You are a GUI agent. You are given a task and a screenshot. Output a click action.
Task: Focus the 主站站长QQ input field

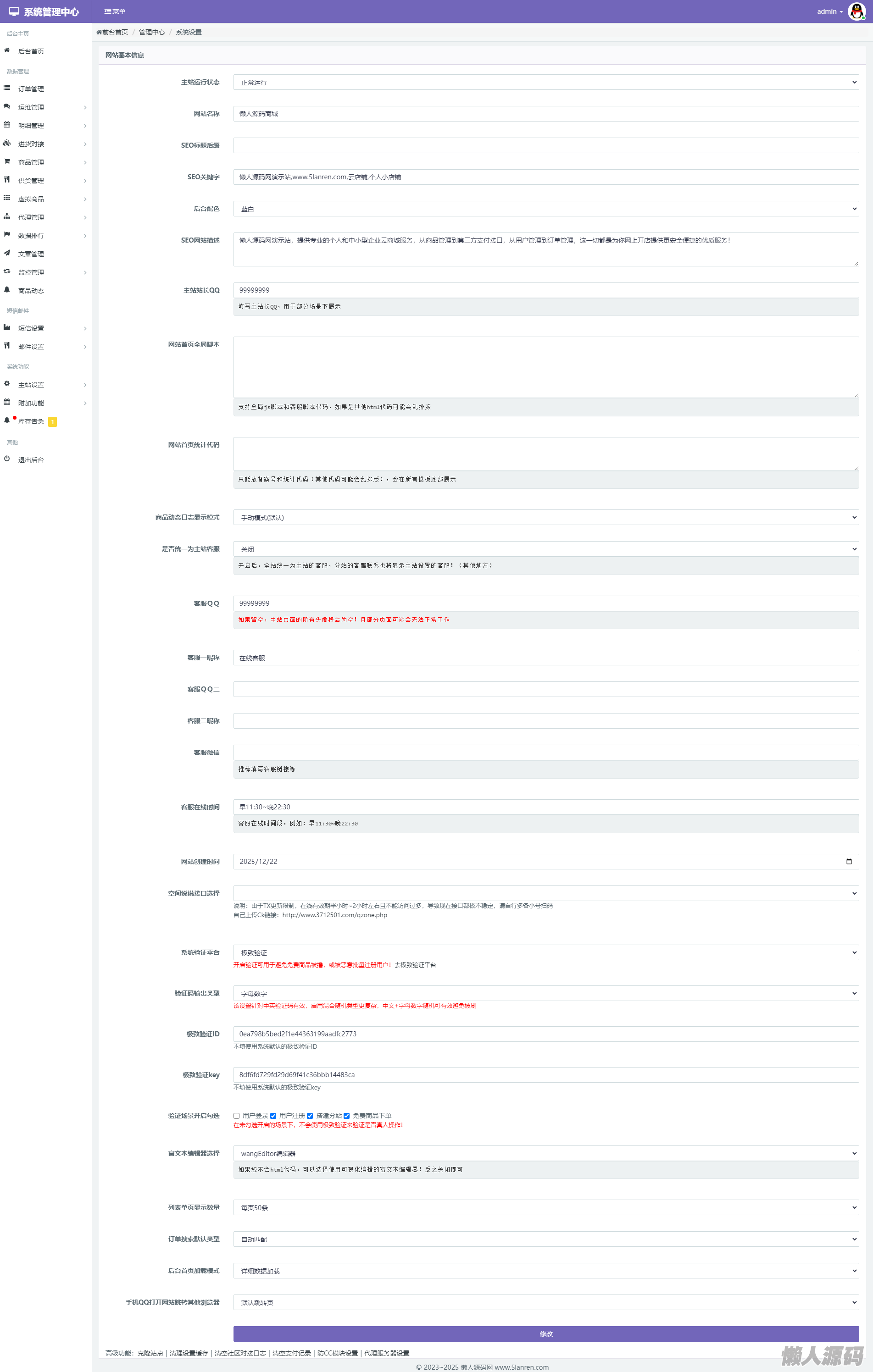546,290
